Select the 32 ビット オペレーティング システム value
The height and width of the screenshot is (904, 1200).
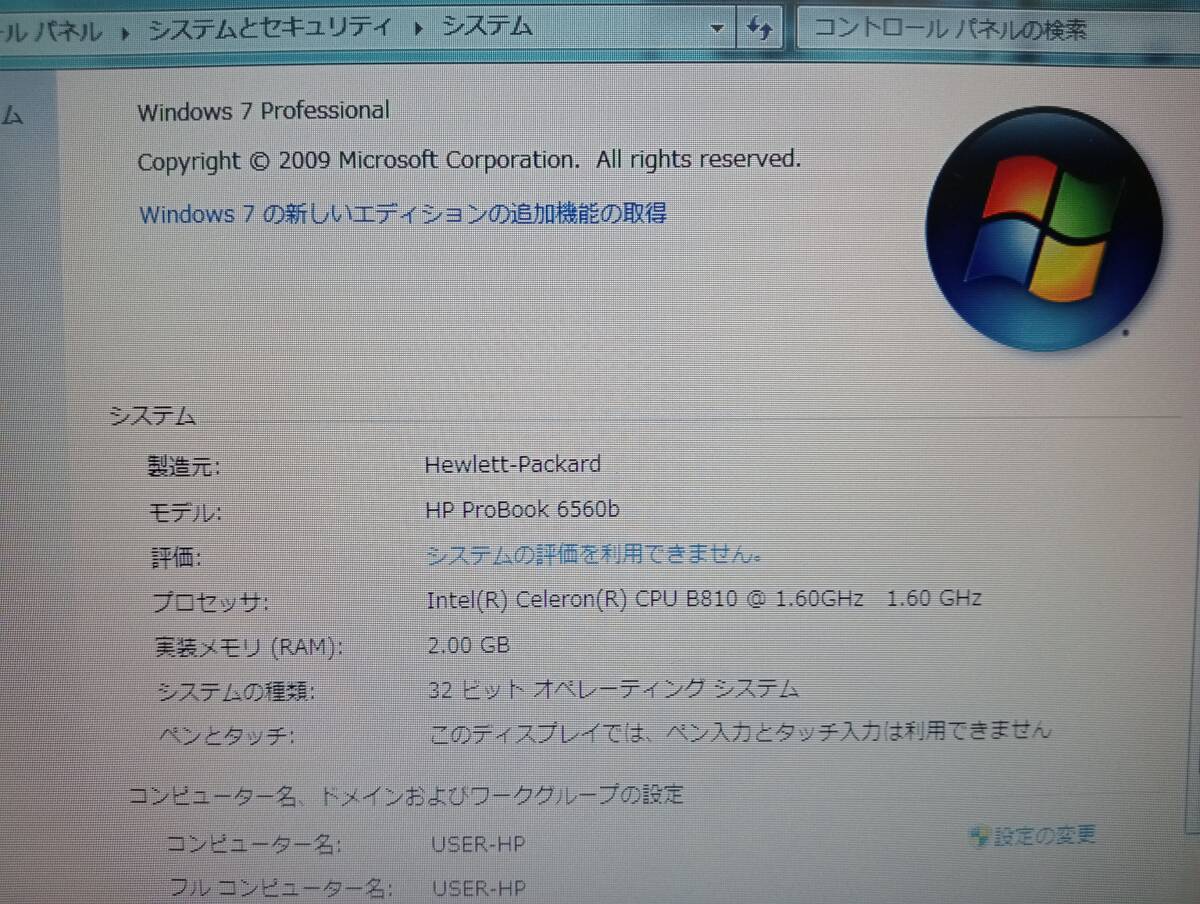tap(613, 689)
